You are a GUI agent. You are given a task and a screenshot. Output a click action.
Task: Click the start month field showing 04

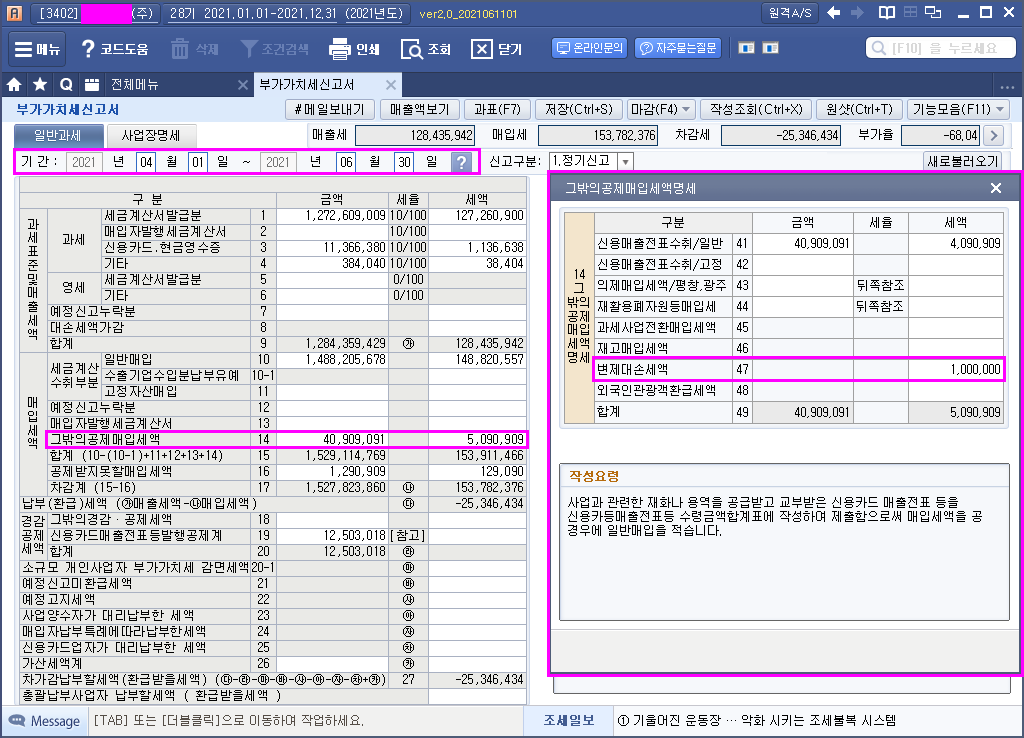146,162
